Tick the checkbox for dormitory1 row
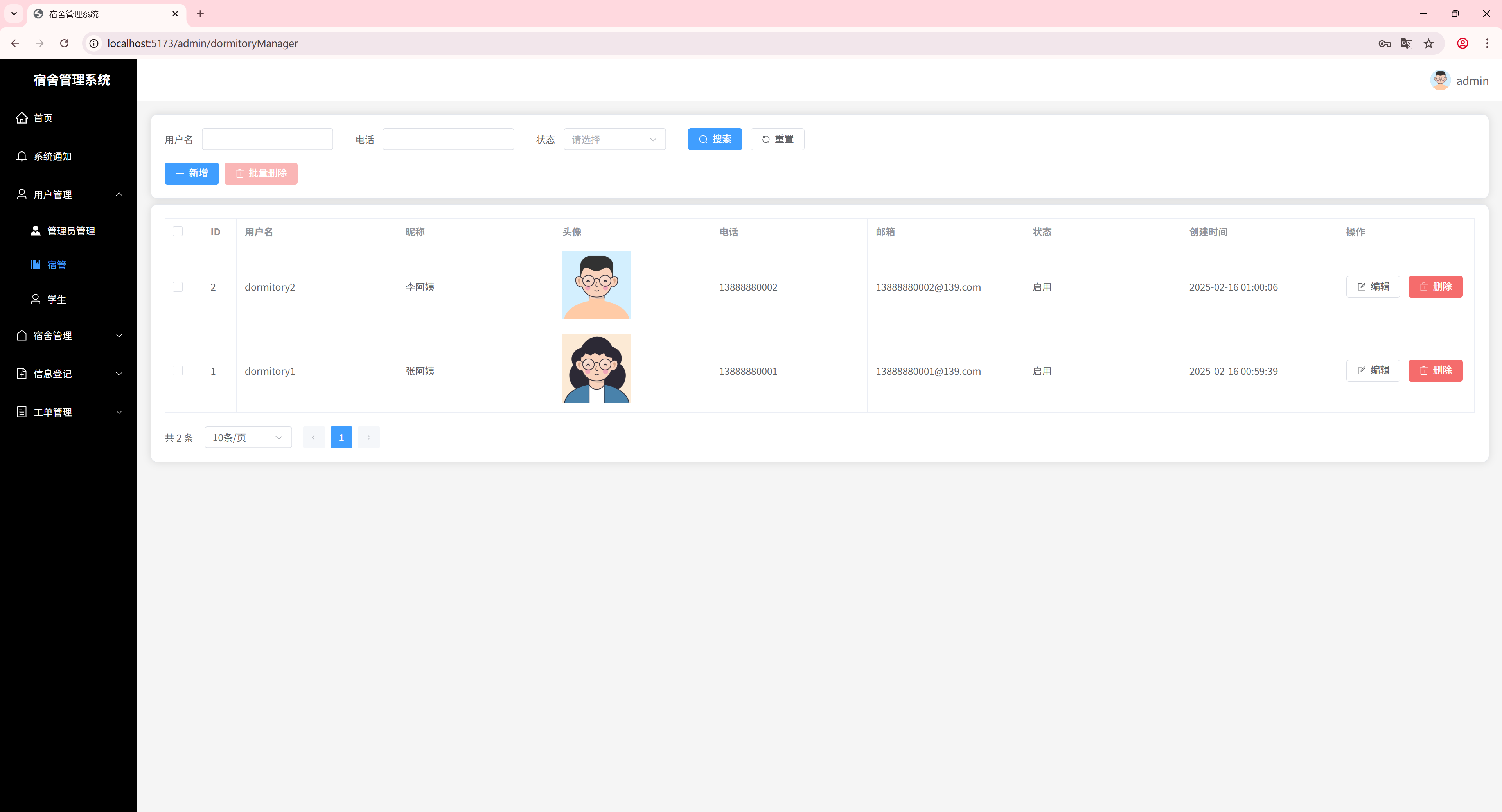 tap(178, 371)
